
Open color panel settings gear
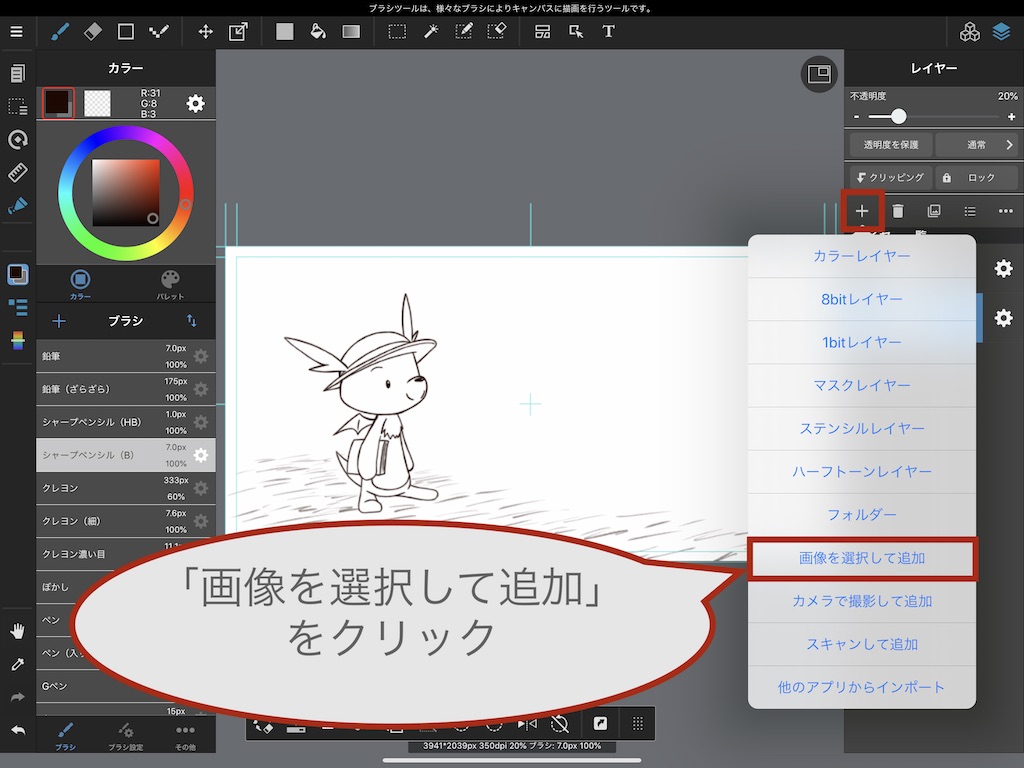coord(196,103)
